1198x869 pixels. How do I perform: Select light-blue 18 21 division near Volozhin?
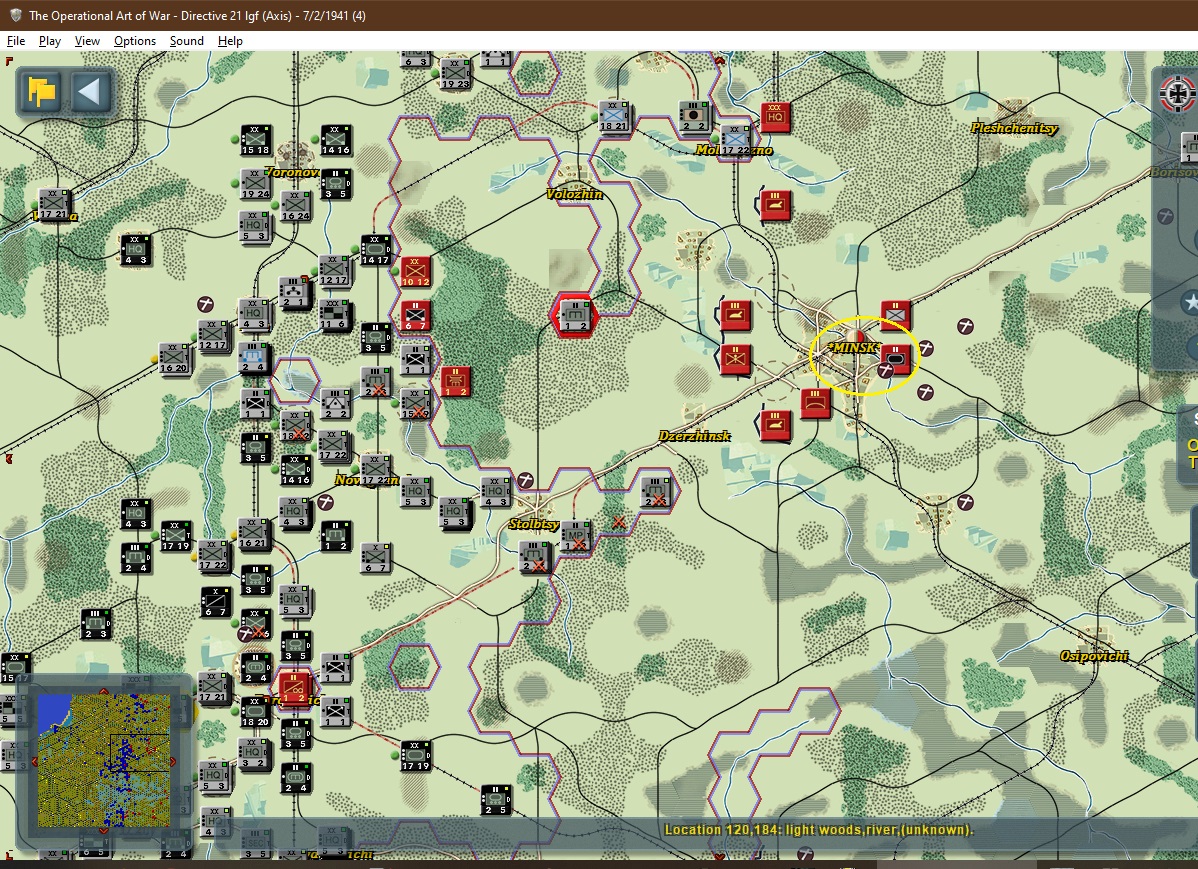pyautogui.click(x=614, y=116)
